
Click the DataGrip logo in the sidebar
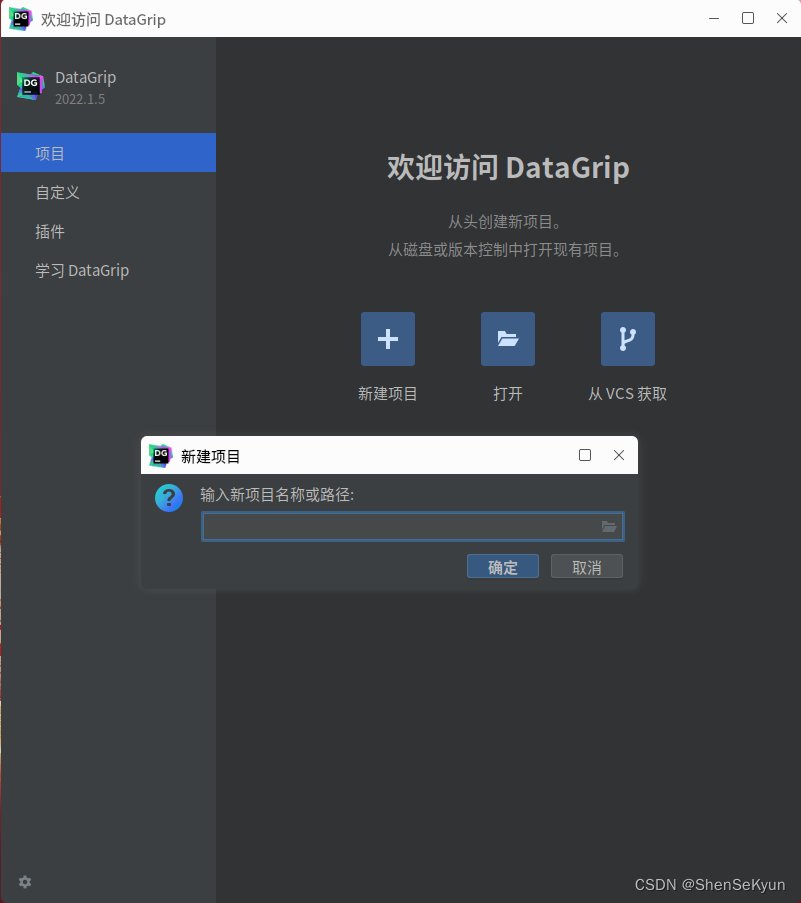click(x=30, y=86)
